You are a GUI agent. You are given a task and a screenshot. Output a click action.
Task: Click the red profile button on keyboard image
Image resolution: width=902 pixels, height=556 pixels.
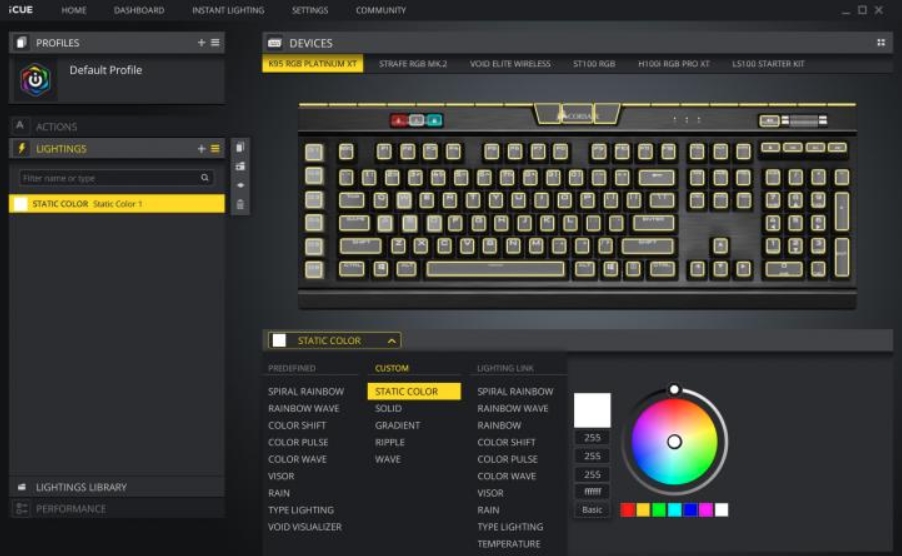pyautogui.click(x=399, y=120)
